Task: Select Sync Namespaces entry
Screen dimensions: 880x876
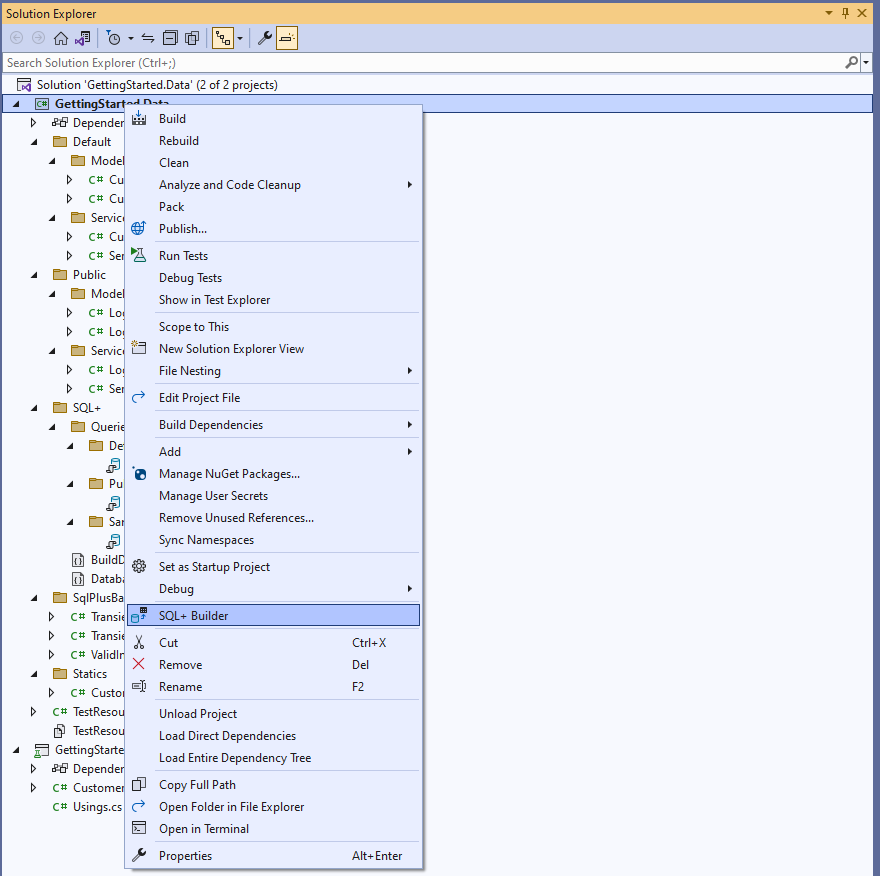Action: tap(273, 540)
